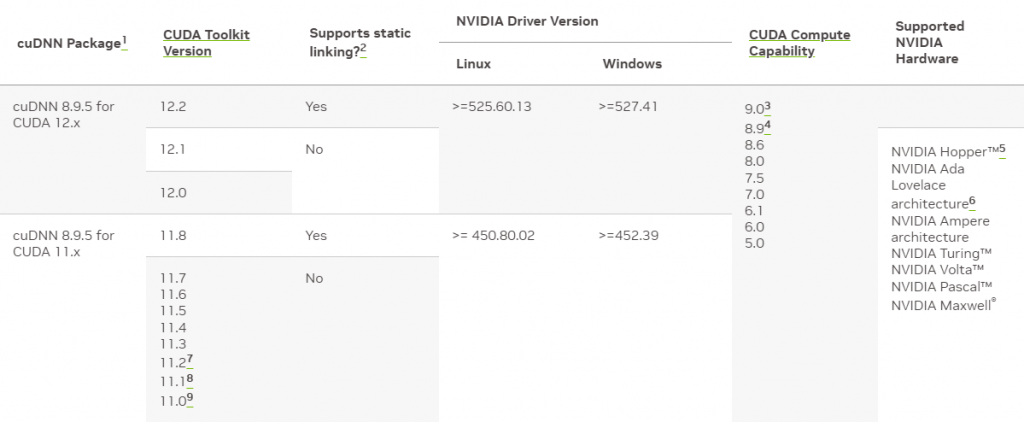Open footnote 3 next to 9.0

click(767, 106)
